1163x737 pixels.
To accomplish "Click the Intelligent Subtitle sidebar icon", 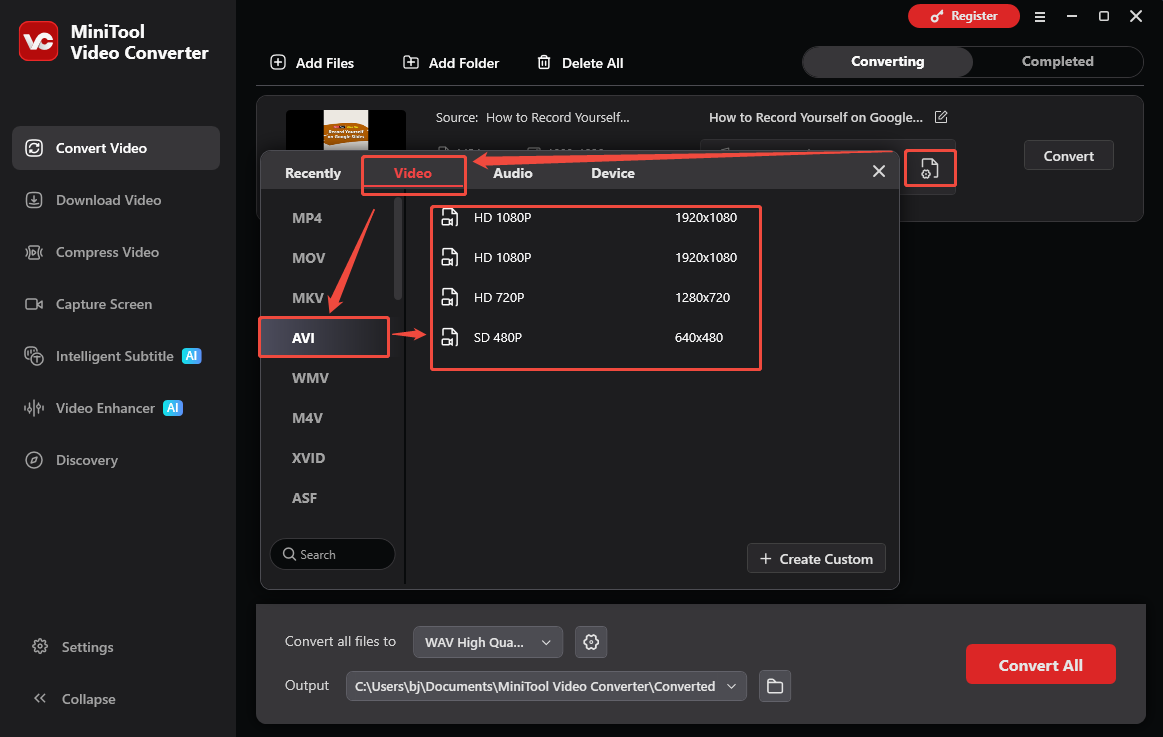I will click(34, 356).
